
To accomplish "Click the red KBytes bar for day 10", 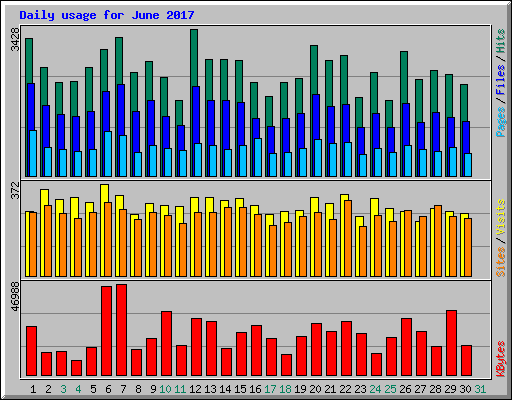I will (166, 344).
